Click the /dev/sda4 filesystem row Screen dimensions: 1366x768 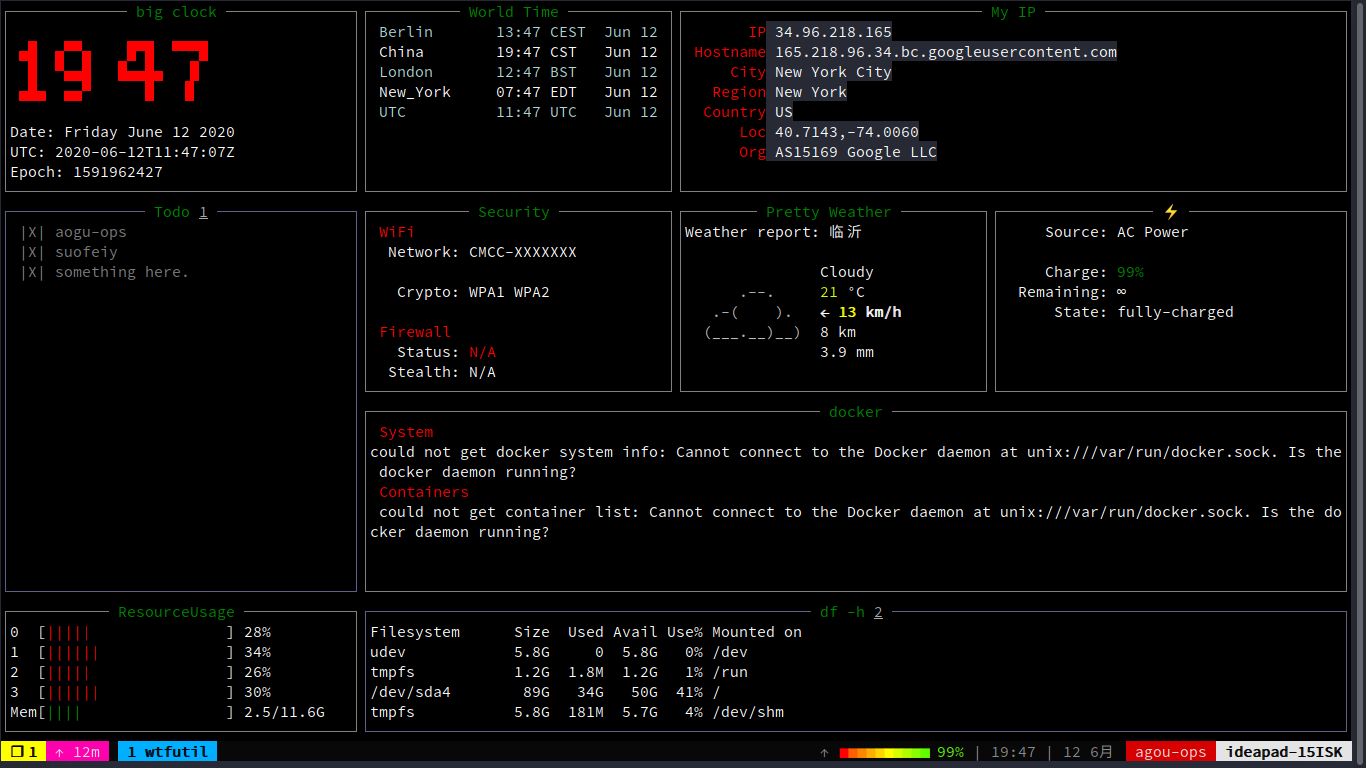tap(545, 692)
